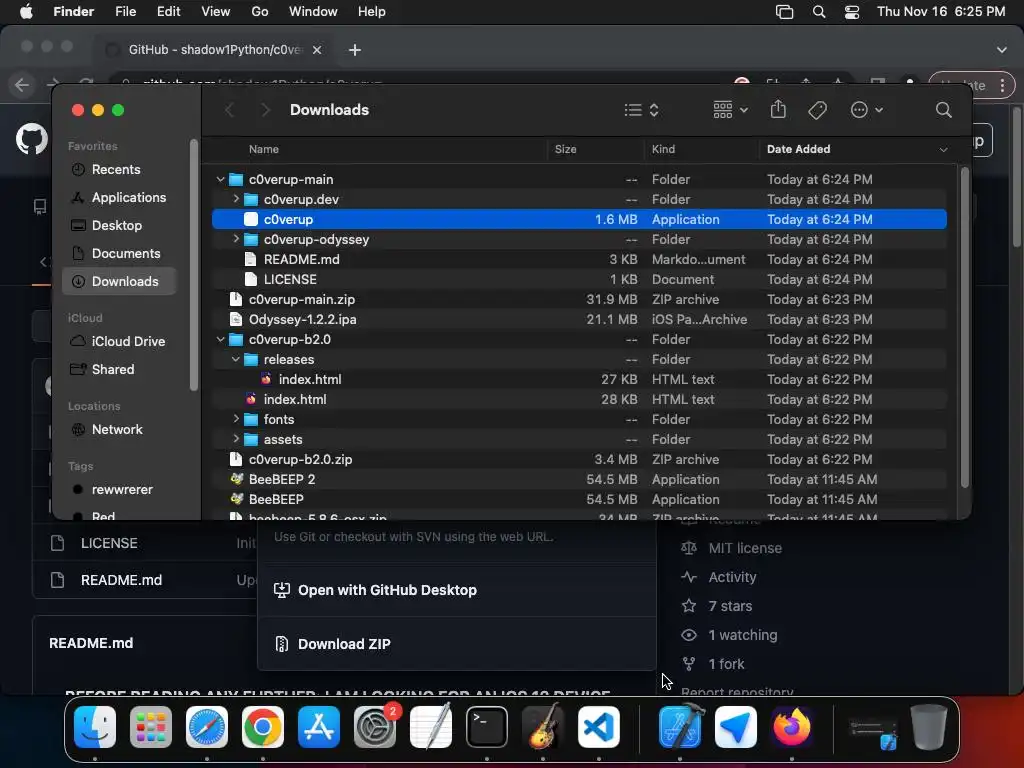Image resolution: width=1024 pixels, height=768 pixels.
Task: Click the 1 fork link on GitHub
Action: click(x=726, y=664)
